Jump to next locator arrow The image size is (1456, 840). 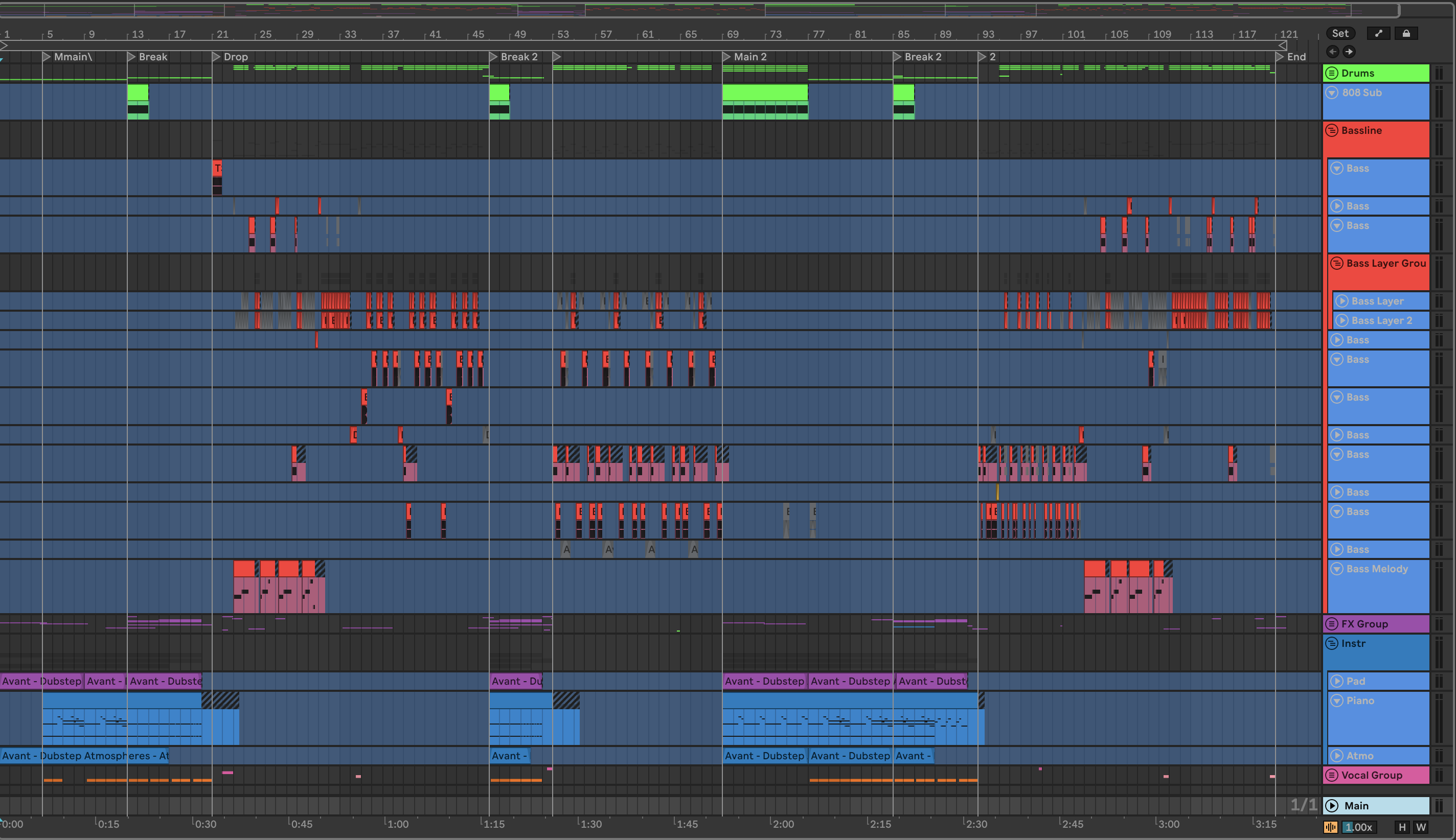[1349, 52]
